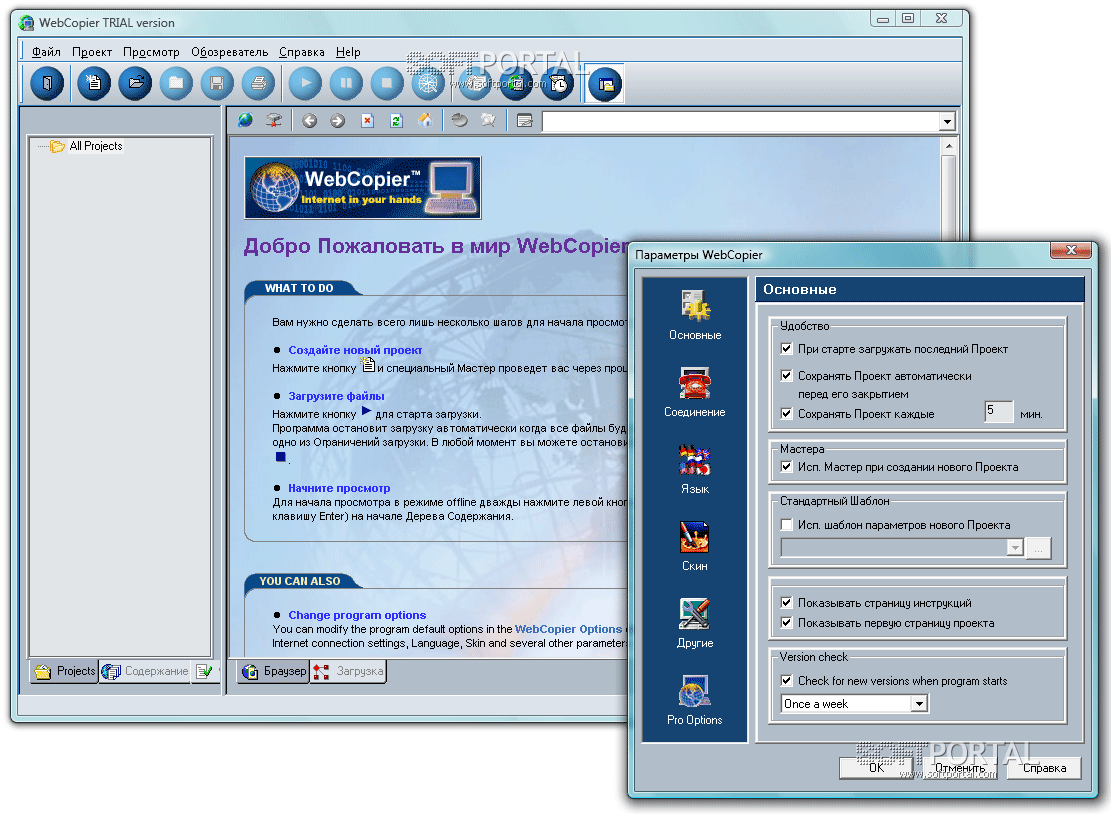Stop download with the Stop button
Viewport: 1111px width, 814px height.
coord(387,83)
